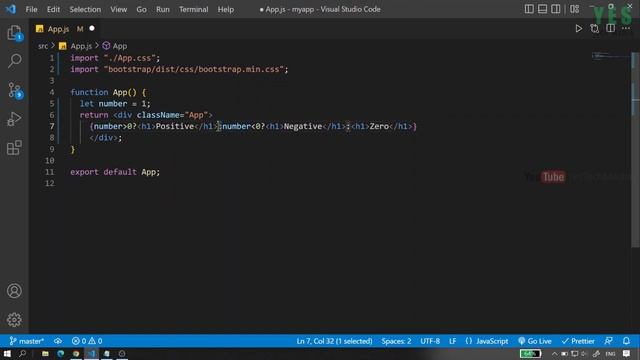
Task: Click the VS Code logo icon
Action: pyautogui.click(x=11, y=9)
